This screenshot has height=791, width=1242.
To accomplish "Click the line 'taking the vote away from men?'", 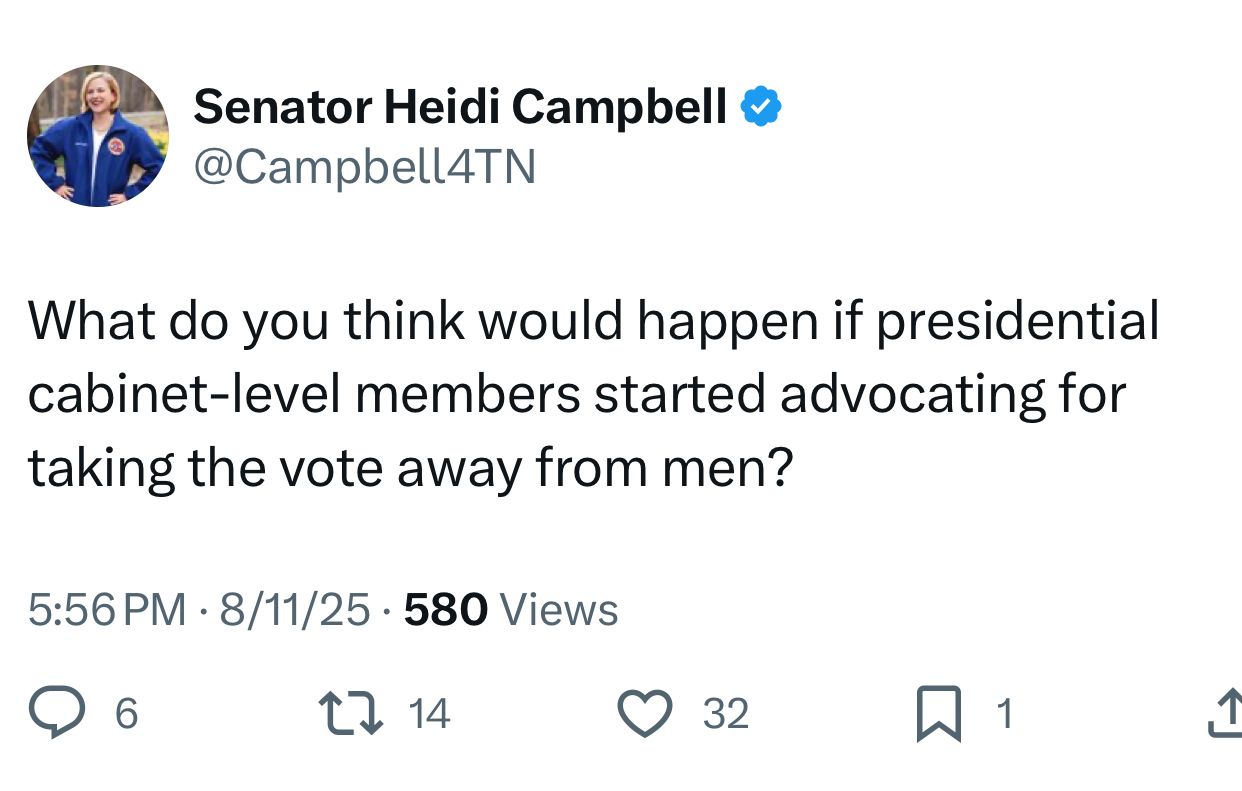I will 410,466.
